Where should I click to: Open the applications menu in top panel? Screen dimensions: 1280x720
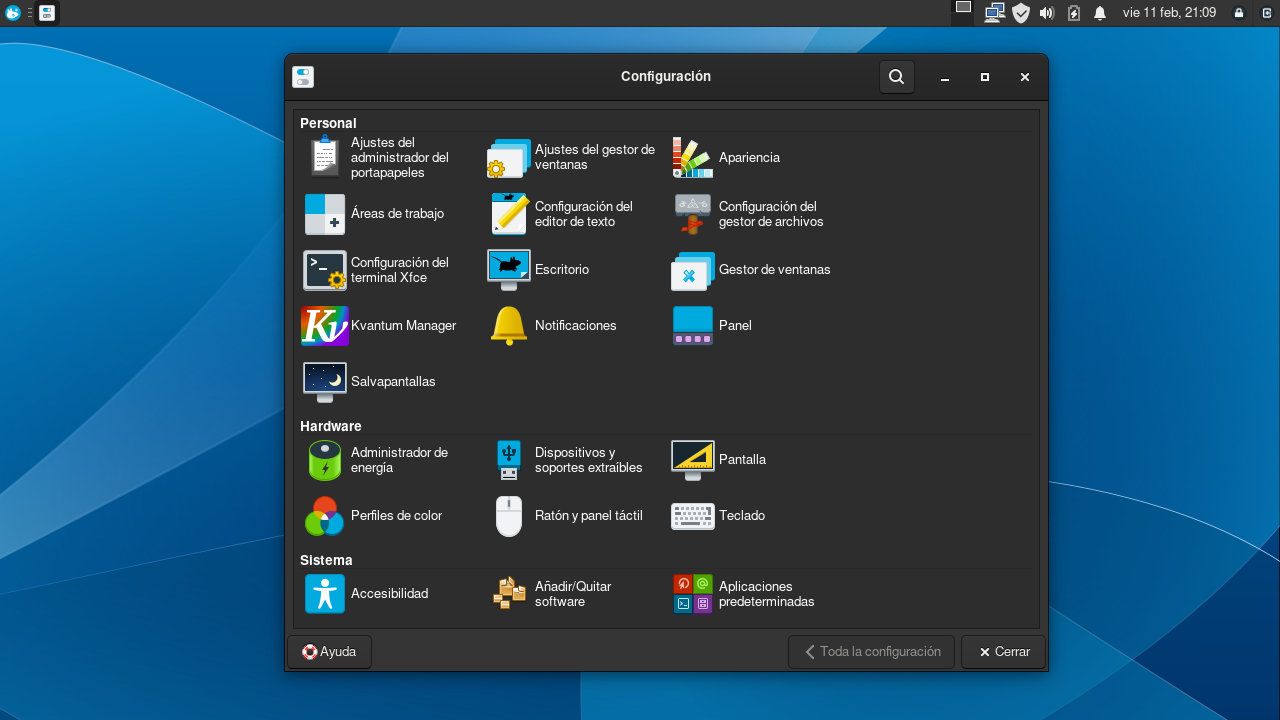click(13, 13)
